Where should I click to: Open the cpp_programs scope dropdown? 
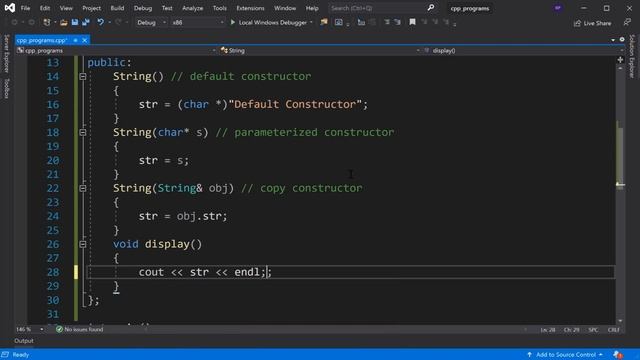tap(116, 51)
